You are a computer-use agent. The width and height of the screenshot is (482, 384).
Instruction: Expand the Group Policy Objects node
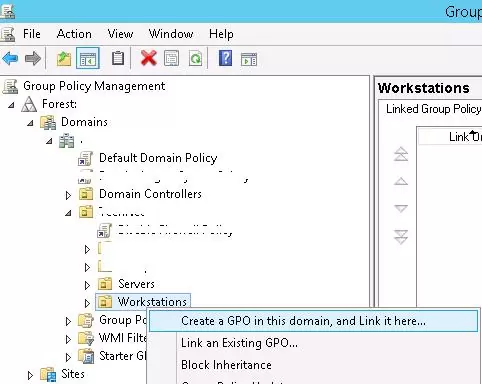coord(68,321)
